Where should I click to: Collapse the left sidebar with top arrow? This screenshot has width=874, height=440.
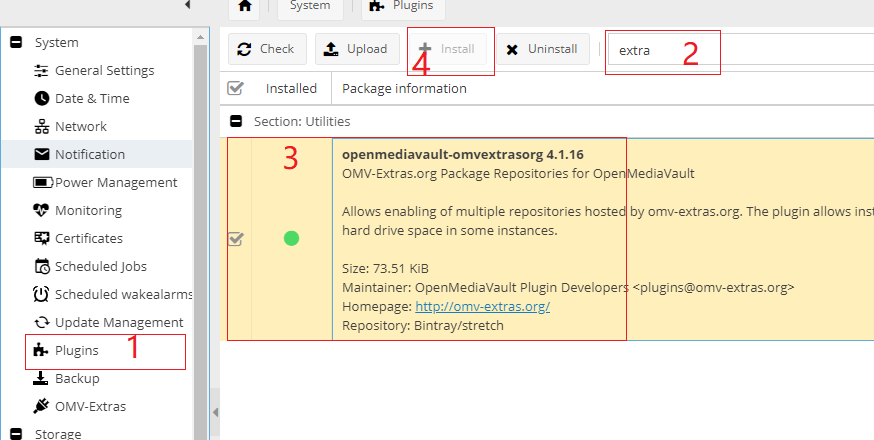tap(188, 5)
